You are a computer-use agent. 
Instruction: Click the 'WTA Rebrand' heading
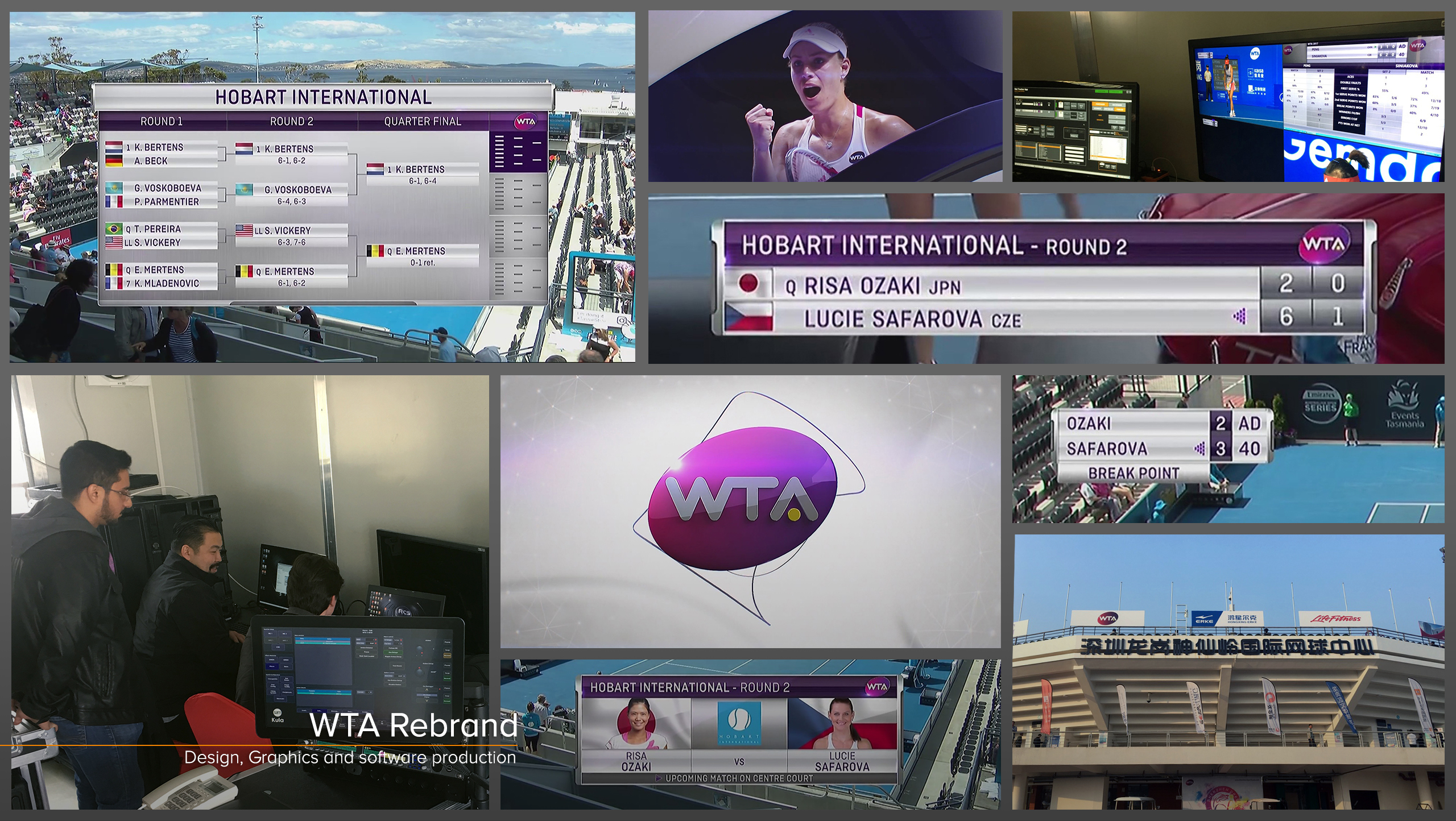pos(413,725)
